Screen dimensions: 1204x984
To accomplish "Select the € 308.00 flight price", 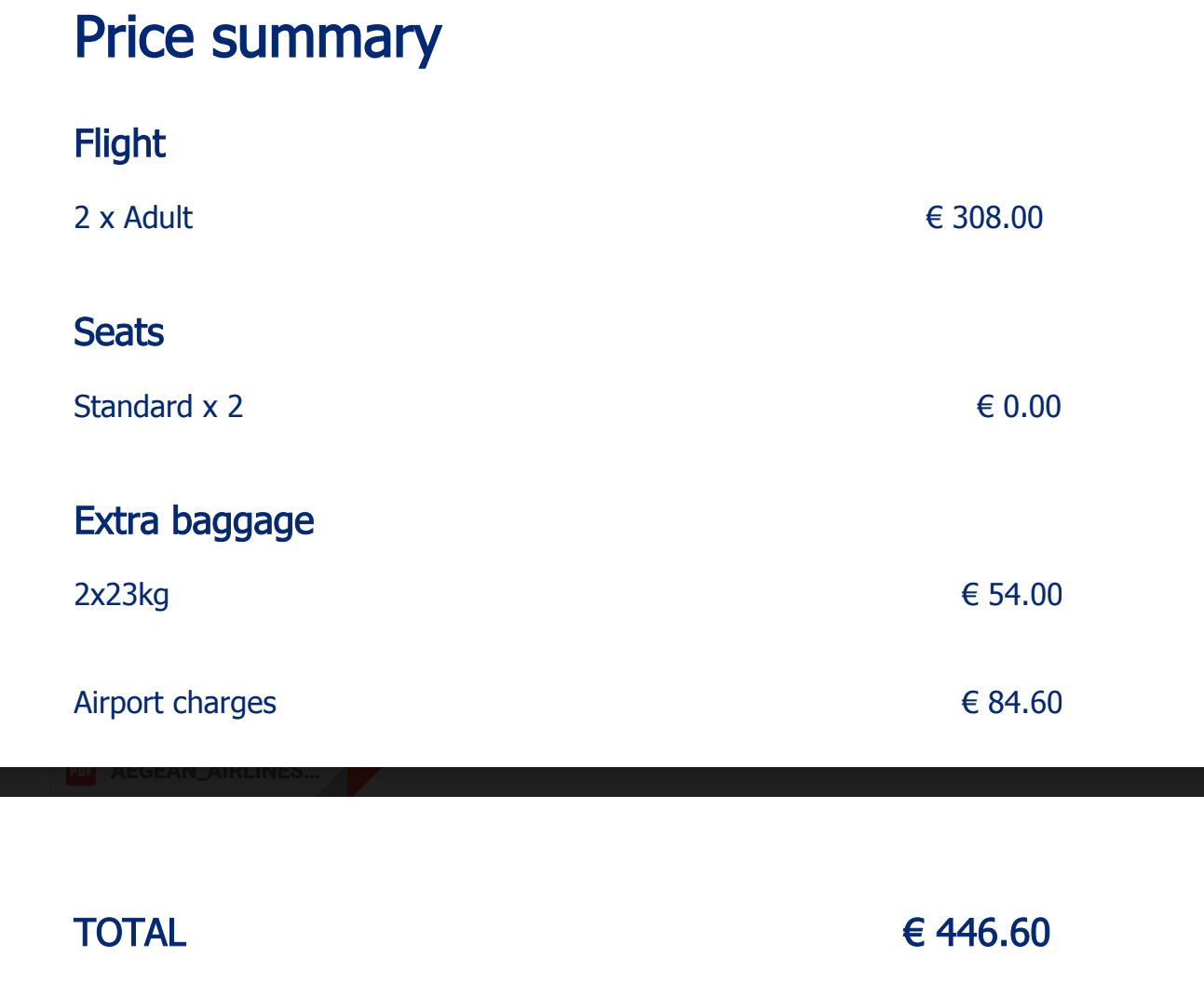I will 984,218.
